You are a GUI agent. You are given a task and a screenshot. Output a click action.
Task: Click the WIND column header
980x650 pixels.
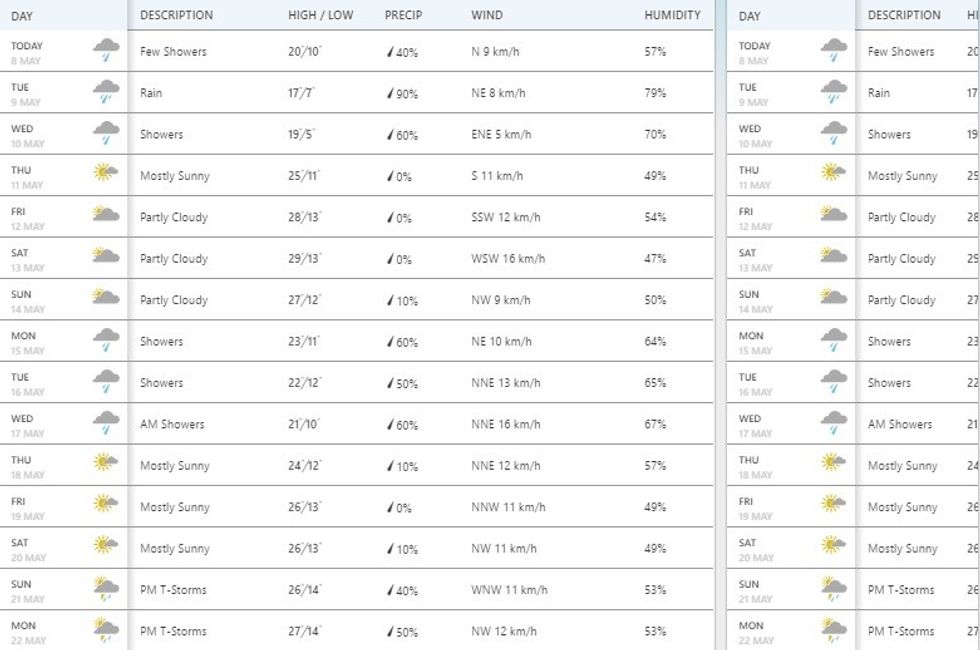point(487,15)
